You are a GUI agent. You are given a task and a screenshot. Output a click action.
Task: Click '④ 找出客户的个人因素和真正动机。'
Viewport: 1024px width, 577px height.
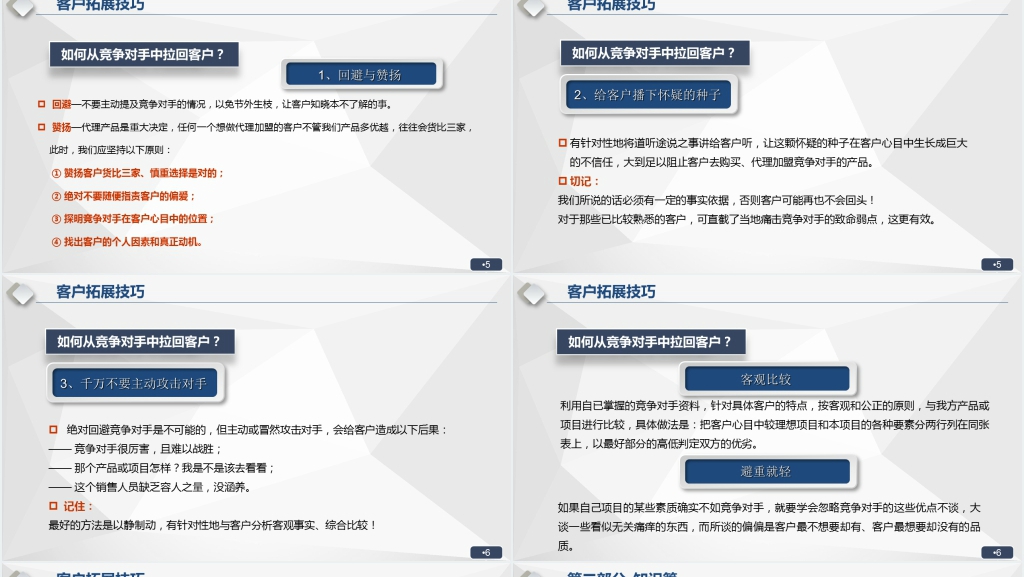127,242
